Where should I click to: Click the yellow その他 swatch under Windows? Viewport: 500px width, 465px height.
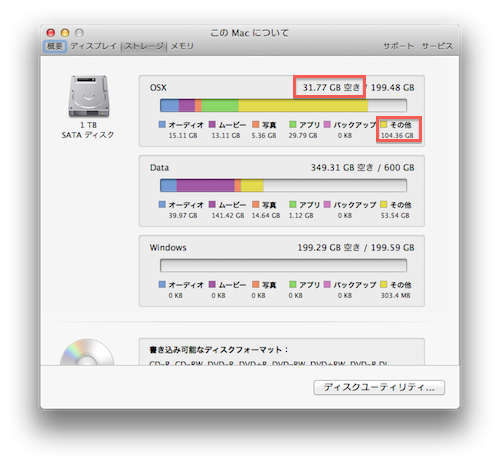[384, 284]
